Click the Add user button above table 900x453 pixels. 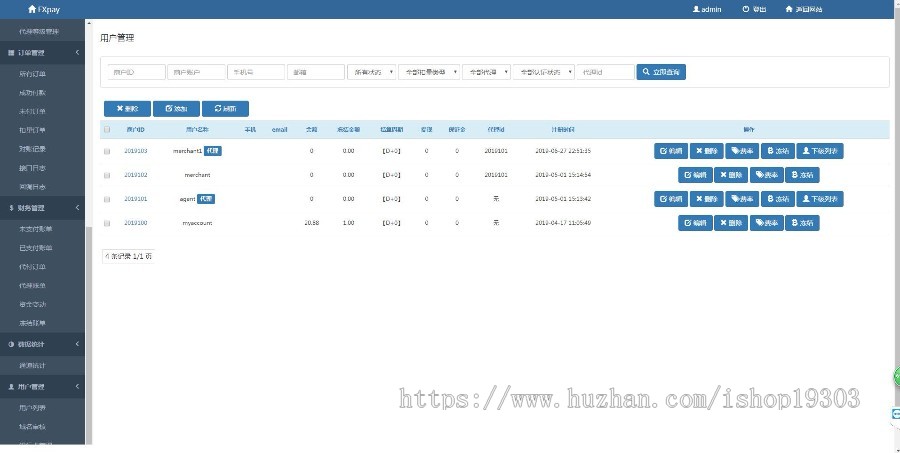coord(176,109)
